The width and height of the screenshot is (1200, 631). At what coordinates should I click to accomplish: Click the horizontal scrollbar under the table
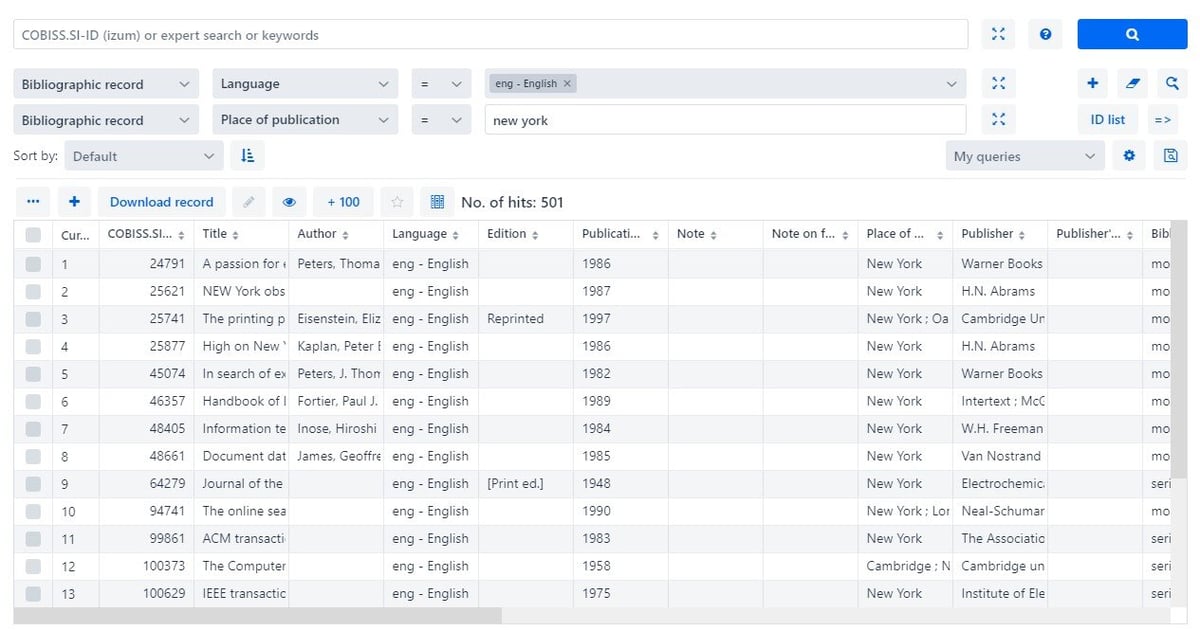pos(257,616)
